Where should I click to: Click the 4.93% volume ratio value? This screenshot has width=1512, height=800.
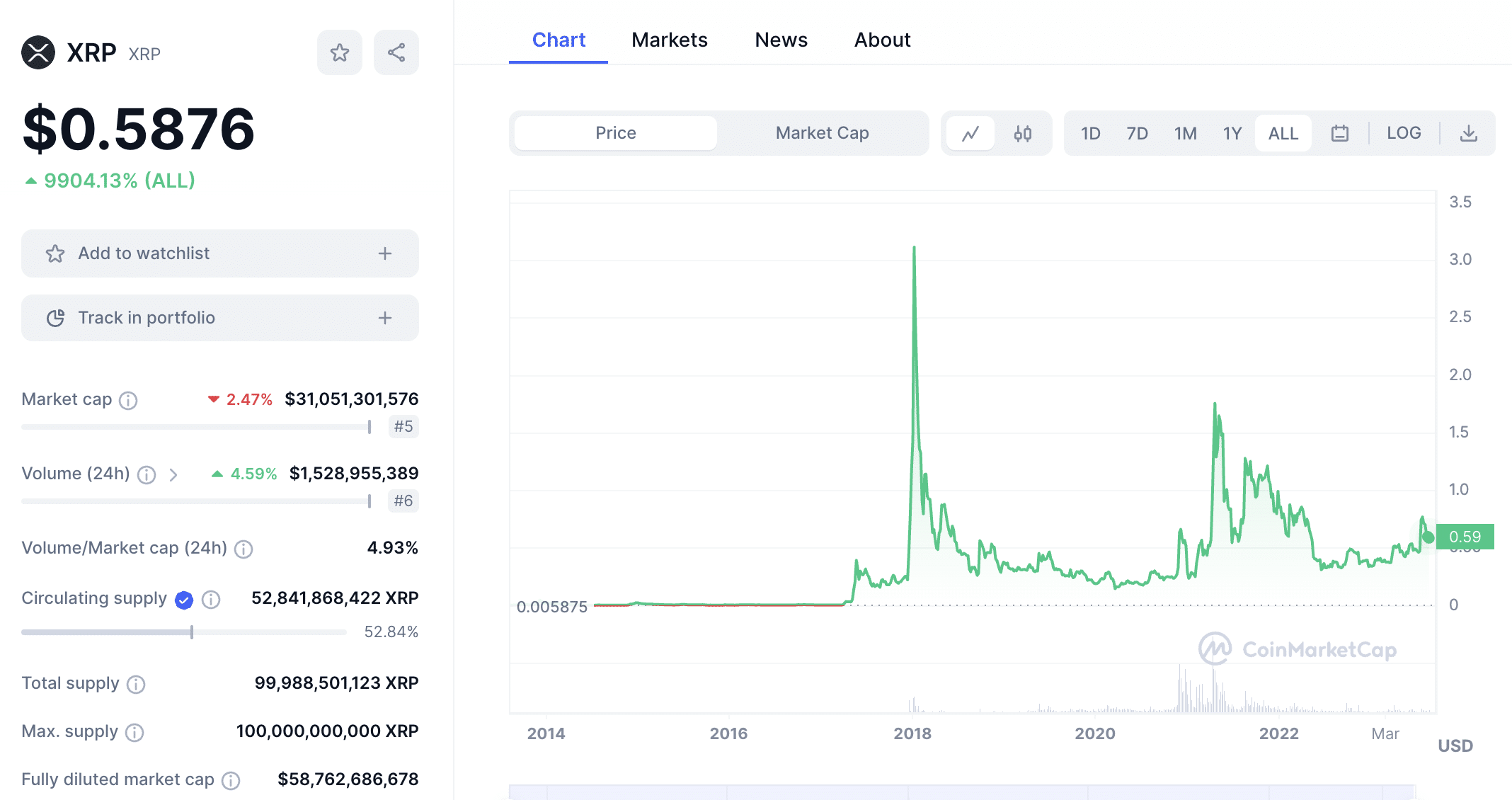[x=393, y=548]
